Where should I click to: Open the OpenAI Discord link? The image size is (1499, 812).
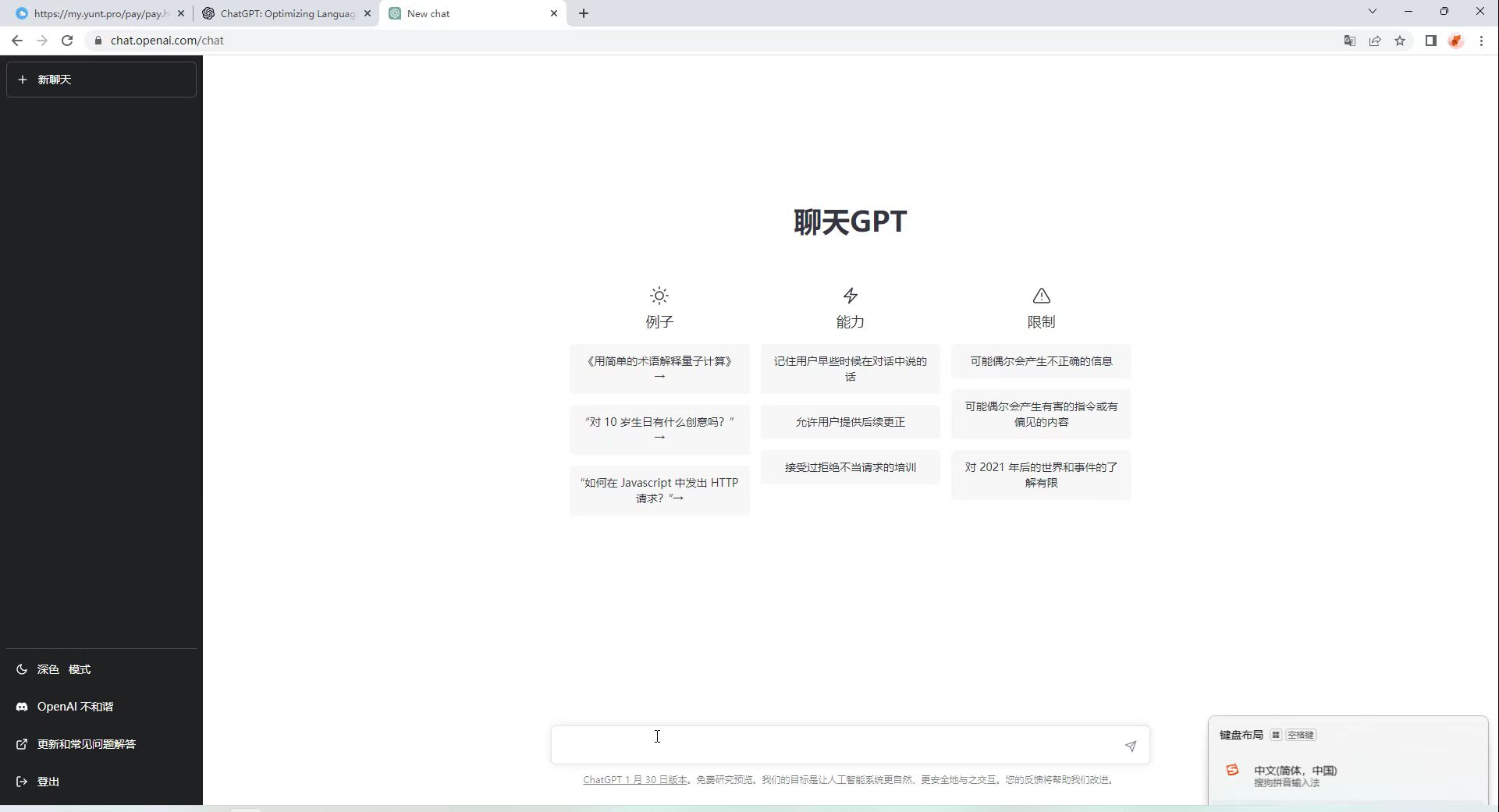pos(101,707)
